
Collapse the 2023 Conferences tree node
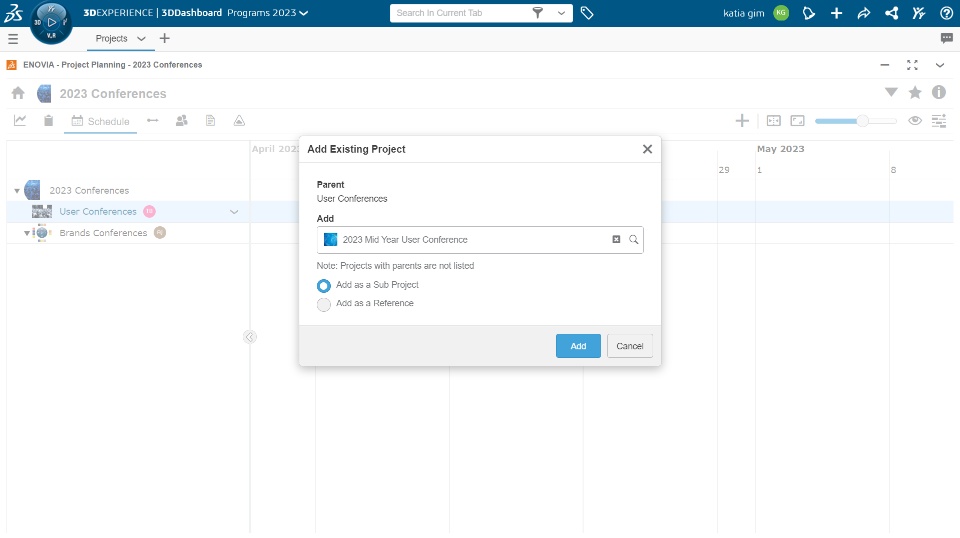(17, 191)
